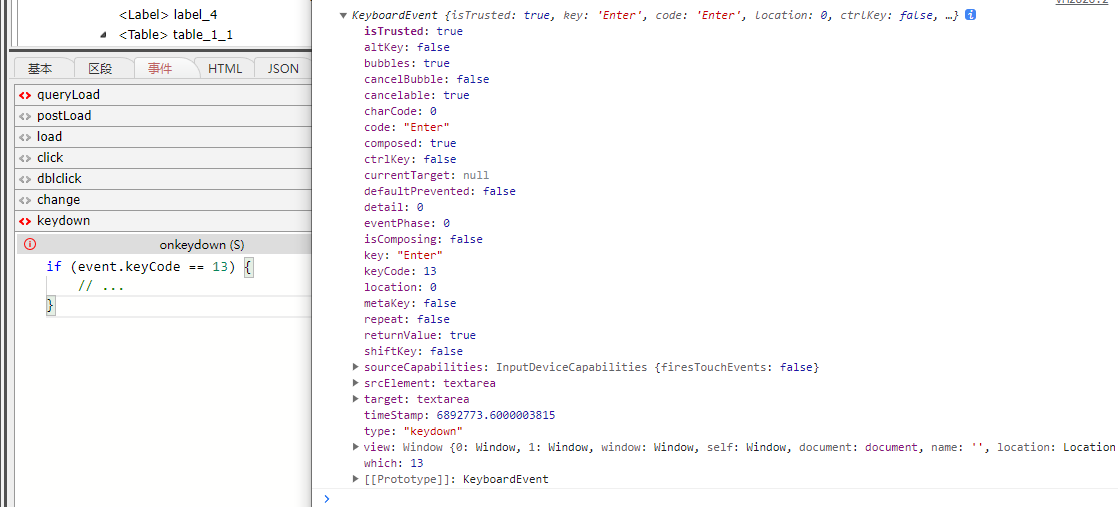This screenshot has height=507, width=1118.
Task: Open the click event row
Action: [163, 158]
